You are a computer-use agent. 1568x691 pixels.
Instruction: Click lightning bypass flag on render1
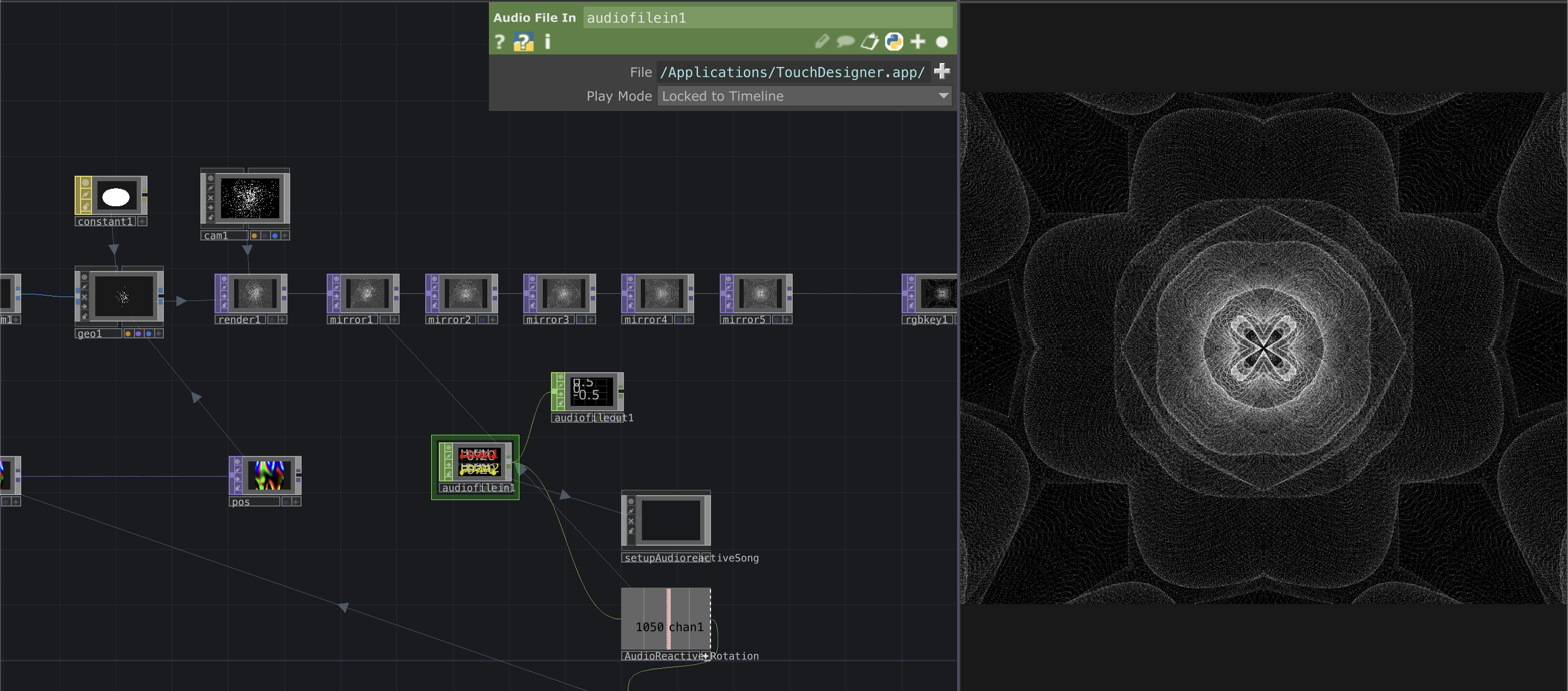pyautogui.click(x=224, y=288)
